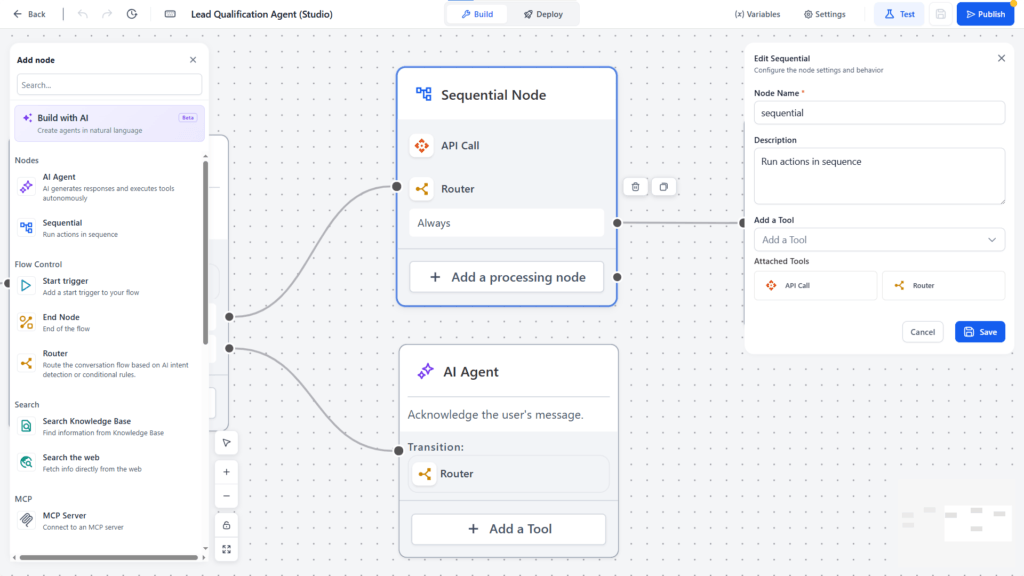Open the Variables menu
This screenshot has width=1024, height=576.
pos(757,14)
